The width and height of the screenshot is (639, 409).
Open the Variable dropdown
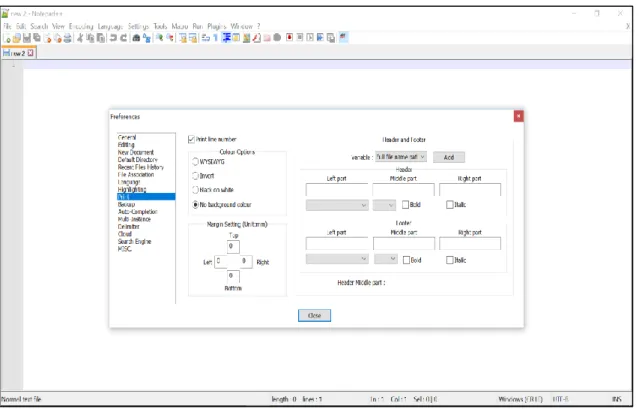401,157
